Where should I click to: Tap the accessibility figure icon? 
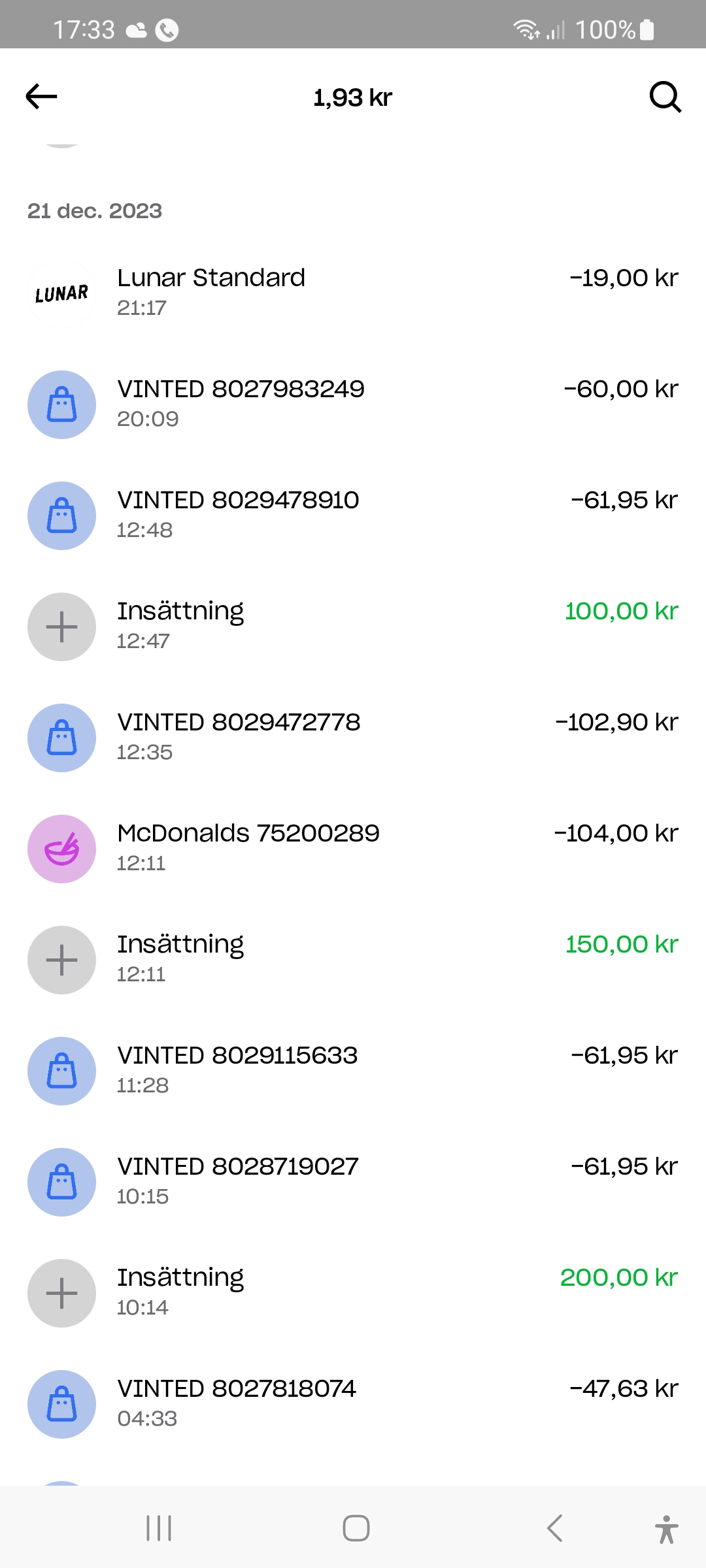click(x=666, y=1529)
